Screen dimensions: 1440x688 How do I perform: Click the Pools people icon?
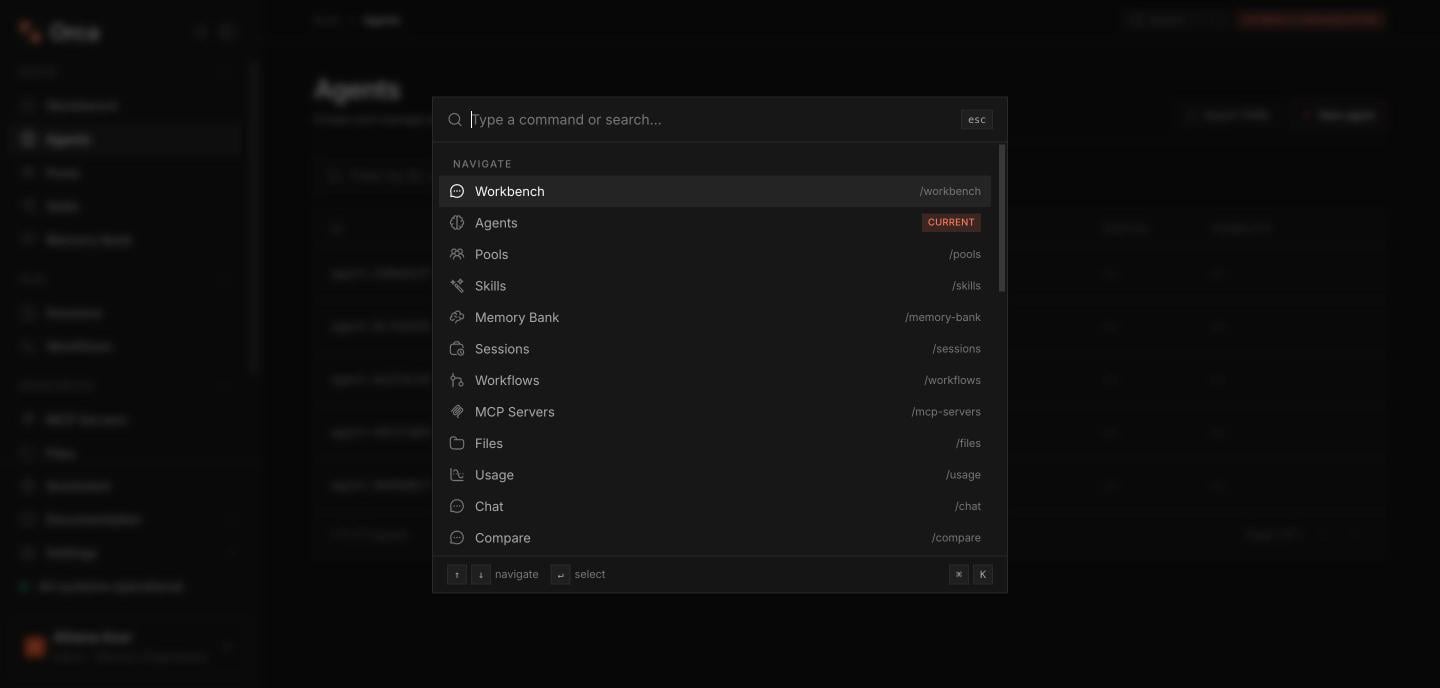(457, 254)
